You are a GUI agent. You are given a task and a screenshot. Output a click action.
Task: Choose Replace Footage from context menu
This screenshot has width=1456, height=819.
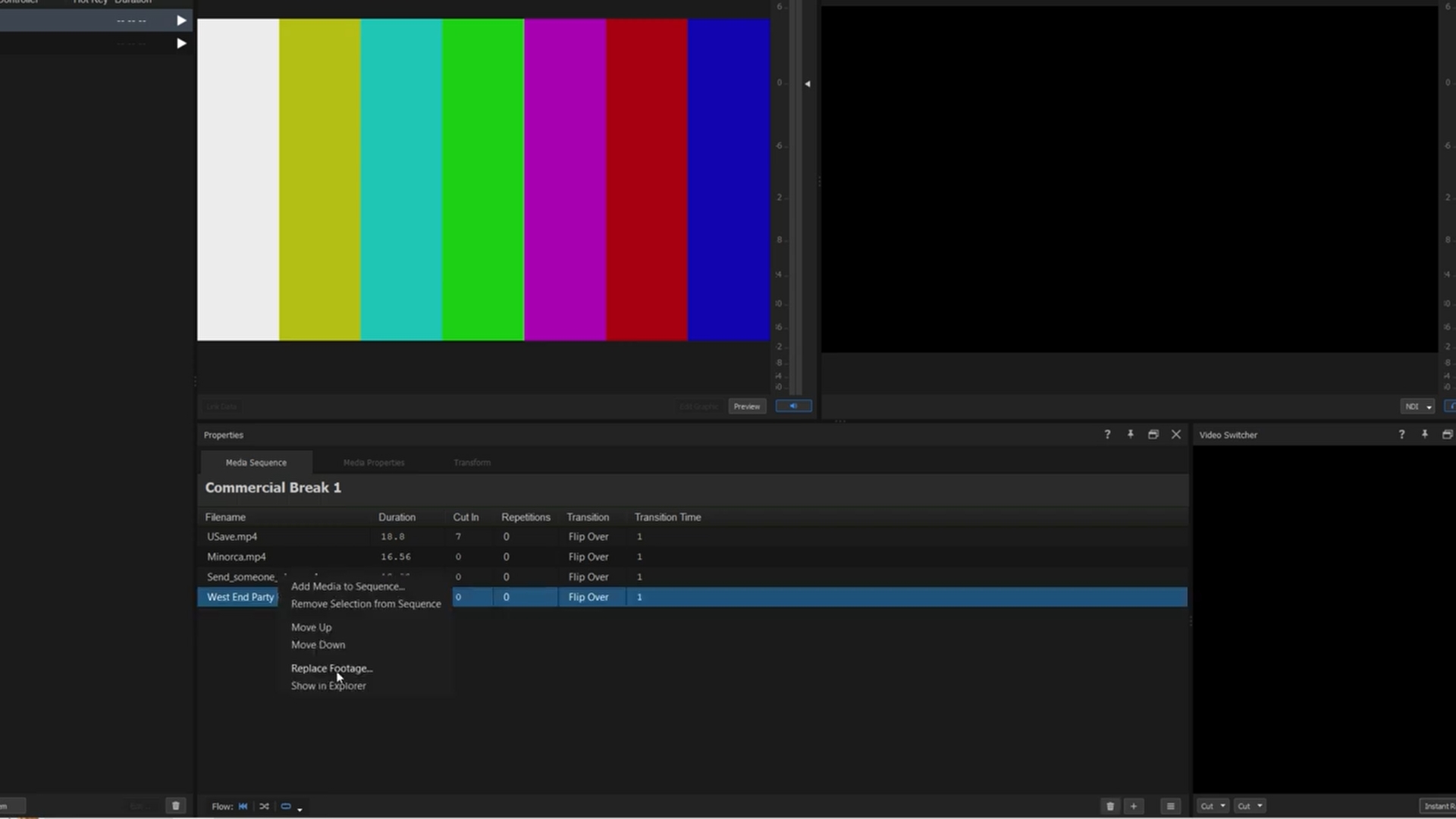[x=331, y=668]
